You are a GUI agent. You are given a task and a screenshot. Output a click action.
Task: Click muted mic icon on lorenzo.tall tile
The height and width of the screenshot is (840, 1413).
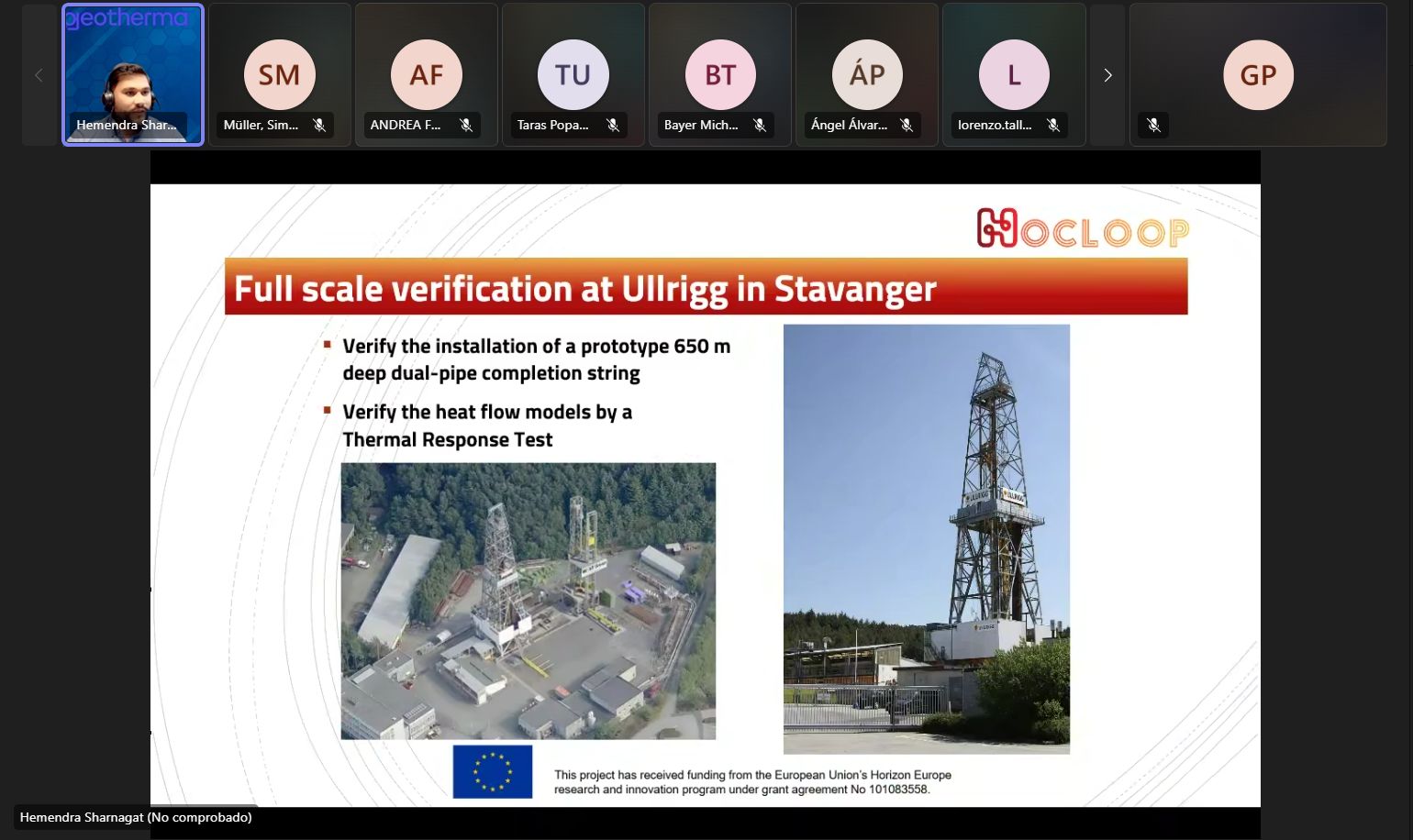(1053, 125)
